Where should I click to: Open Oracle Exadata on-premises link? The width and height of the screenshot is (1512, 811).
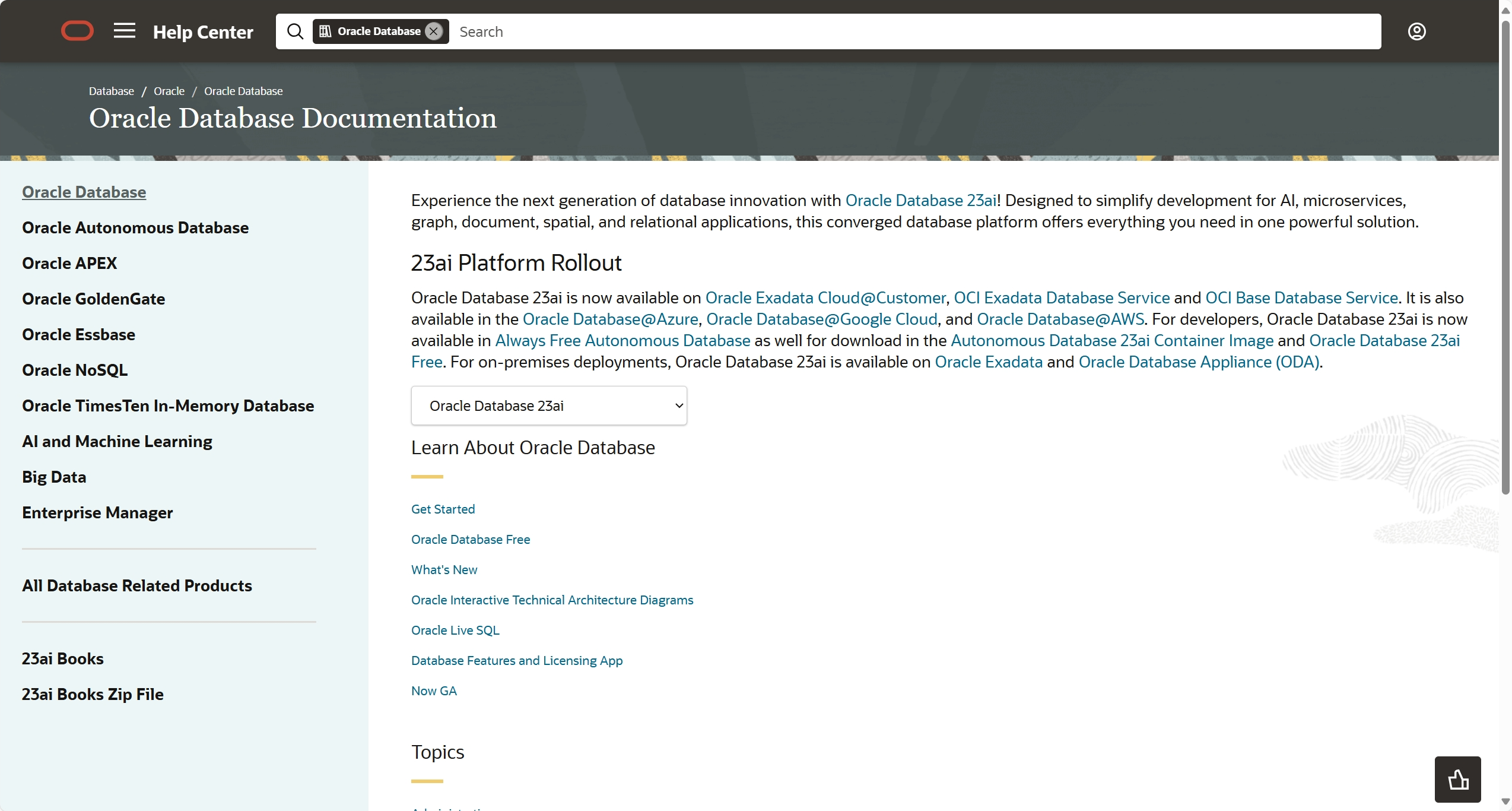coord(989,362)
